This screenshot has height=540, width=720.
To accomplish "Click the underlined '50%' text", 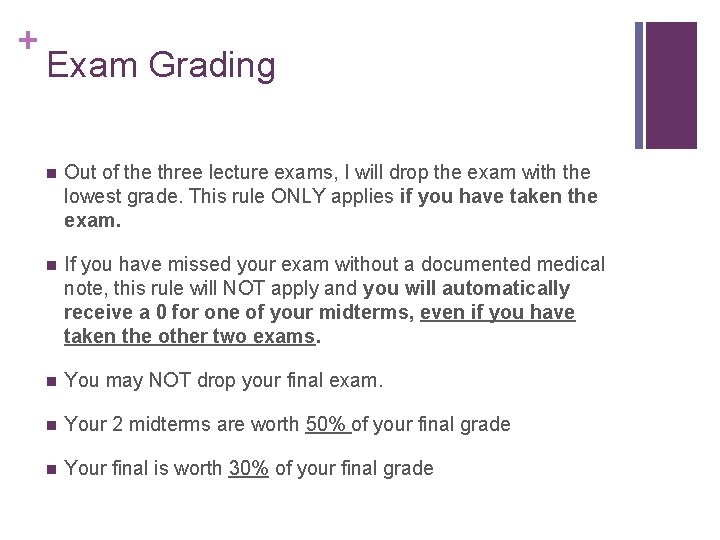I will [328, 424].
